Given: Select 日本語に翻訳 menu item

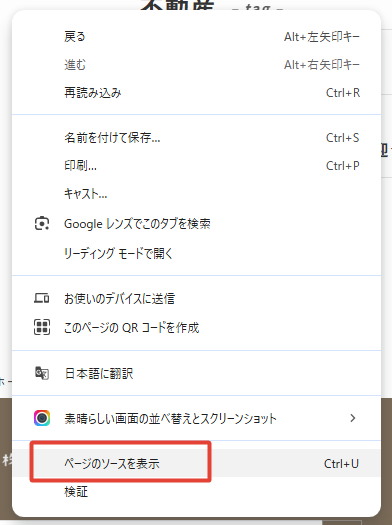Looking at the screenshot, I should pos(197,373).
